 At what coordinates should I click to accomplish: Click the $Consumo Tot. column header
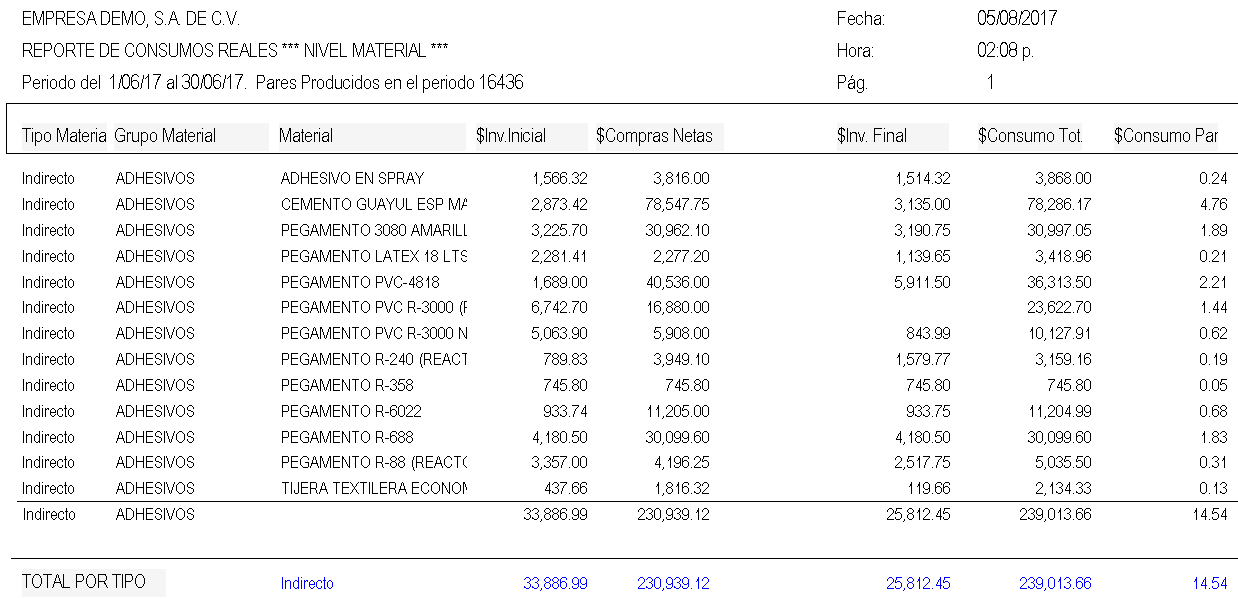tap(1030, 136)
